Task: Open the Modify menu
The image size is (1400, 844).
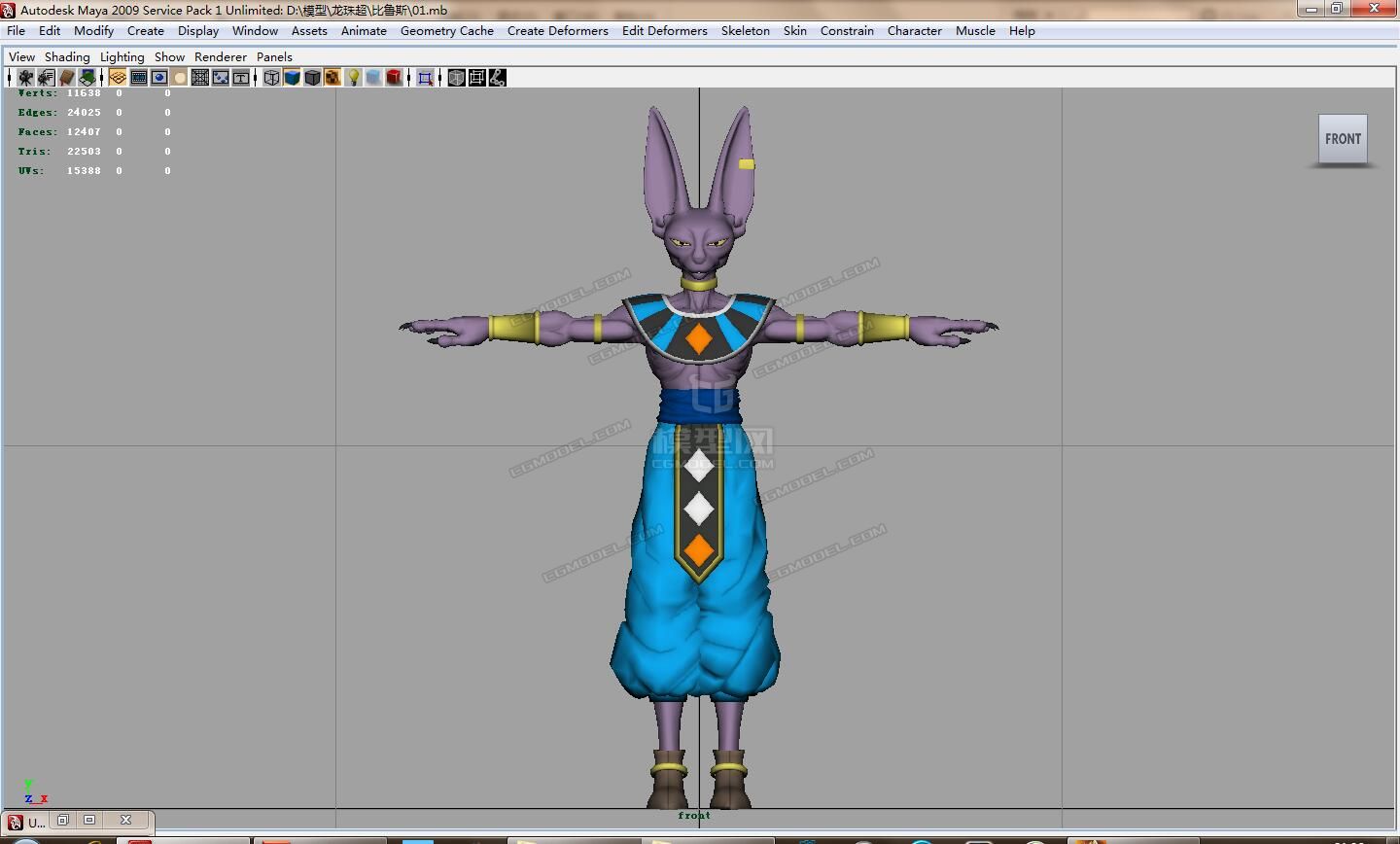Action: coord(94,31)
